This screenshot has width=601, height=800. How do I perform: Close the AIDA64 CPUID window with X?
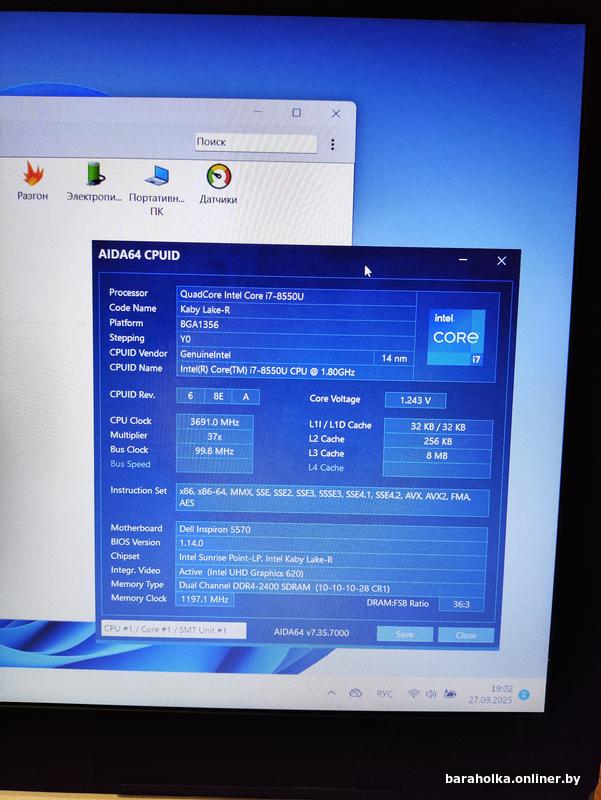[x=502, y=261]
